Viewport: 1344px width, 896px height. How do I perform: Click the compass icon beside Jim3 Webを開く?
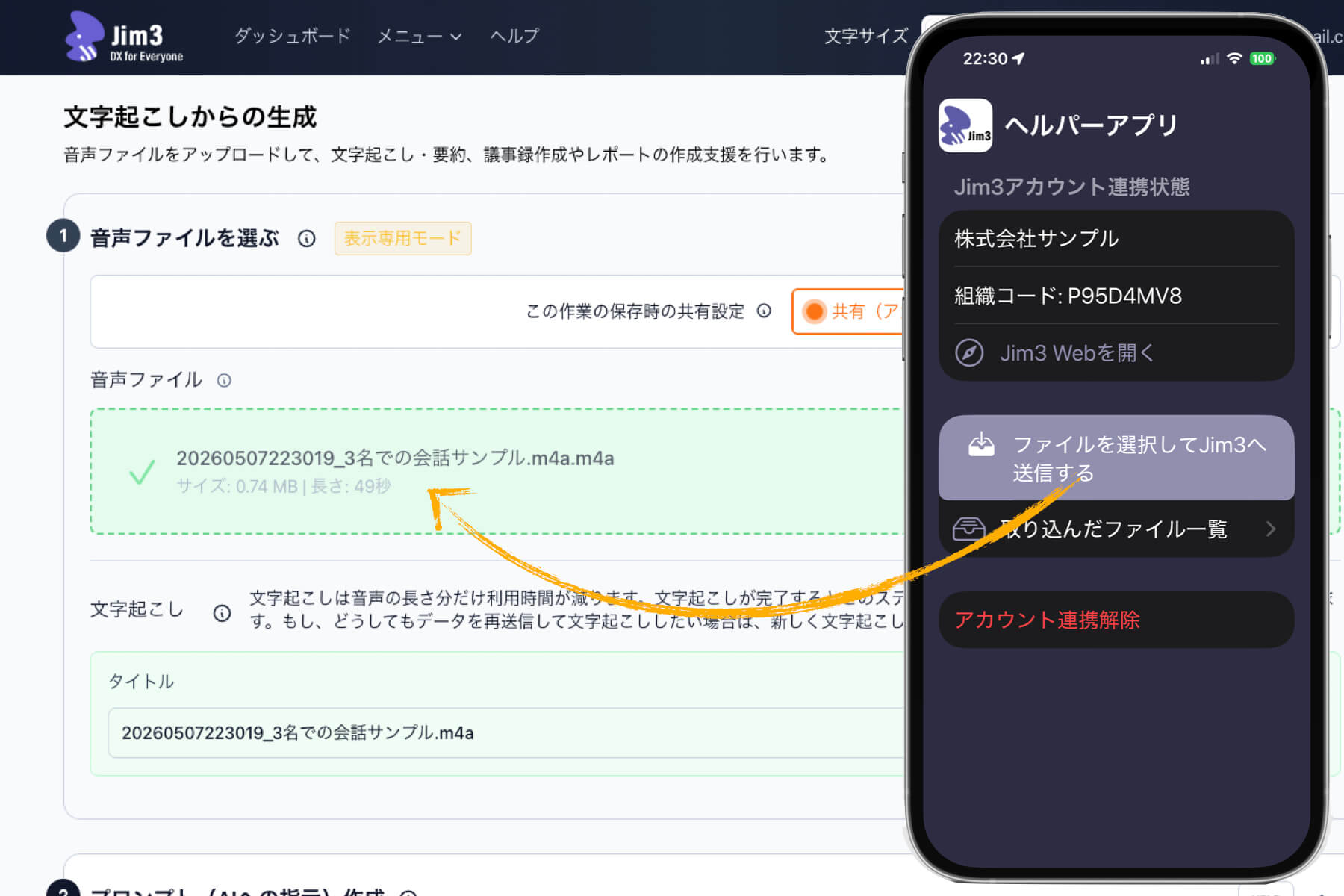pos(969,352)
